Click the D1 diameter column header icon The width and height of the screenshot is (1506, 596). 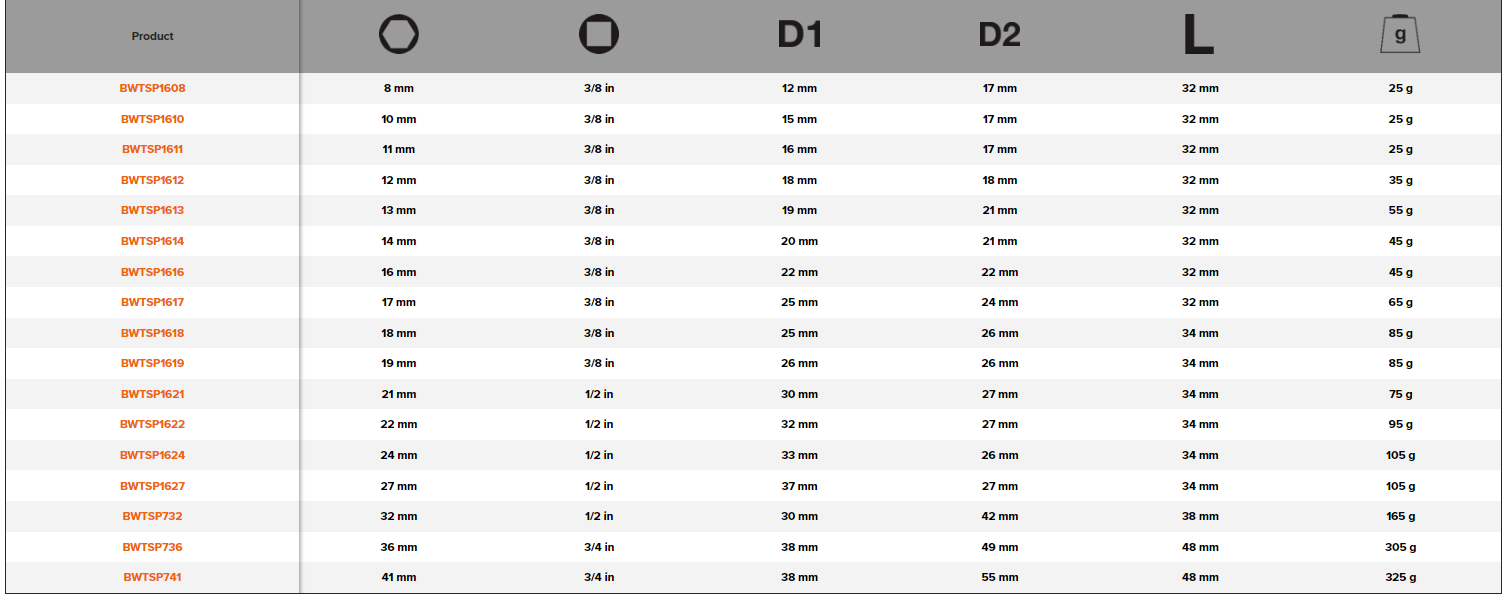pos(799,35)
